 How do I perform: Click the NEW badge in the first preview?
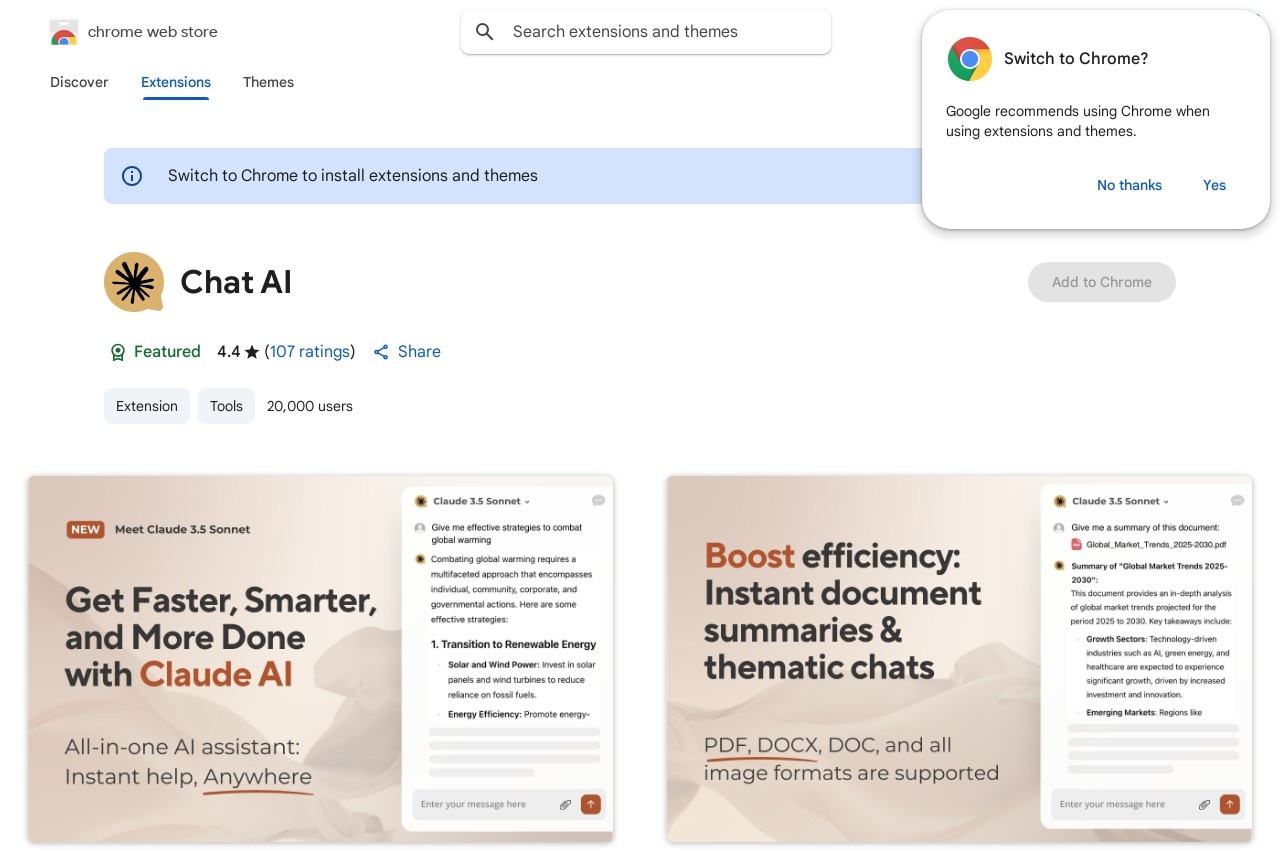click(86, 530)
